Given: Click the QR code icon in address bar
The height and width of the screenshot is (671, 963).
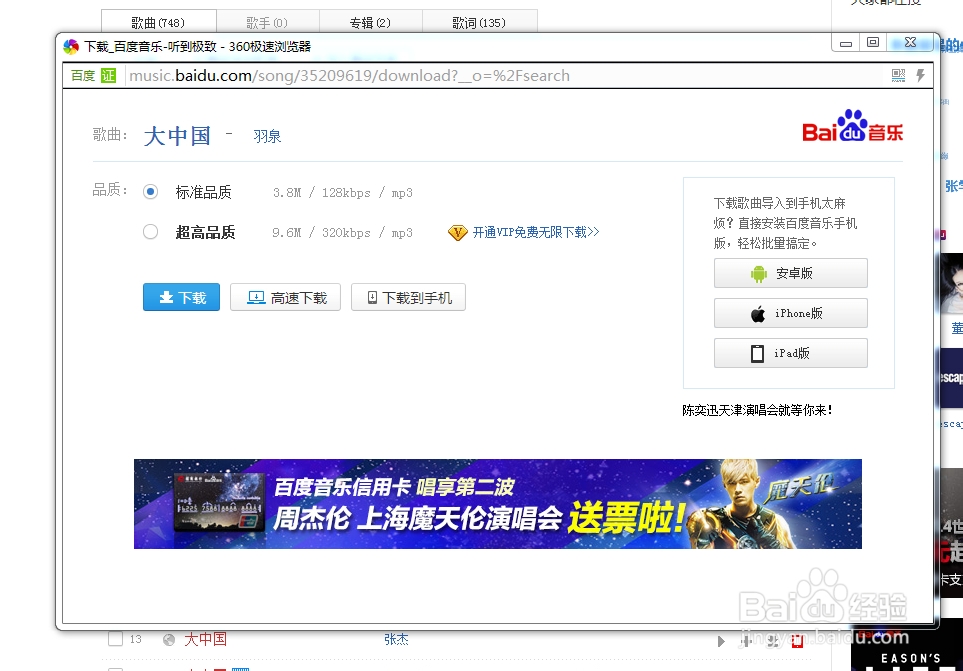Looking at the screenshot, I should (898, 75).
